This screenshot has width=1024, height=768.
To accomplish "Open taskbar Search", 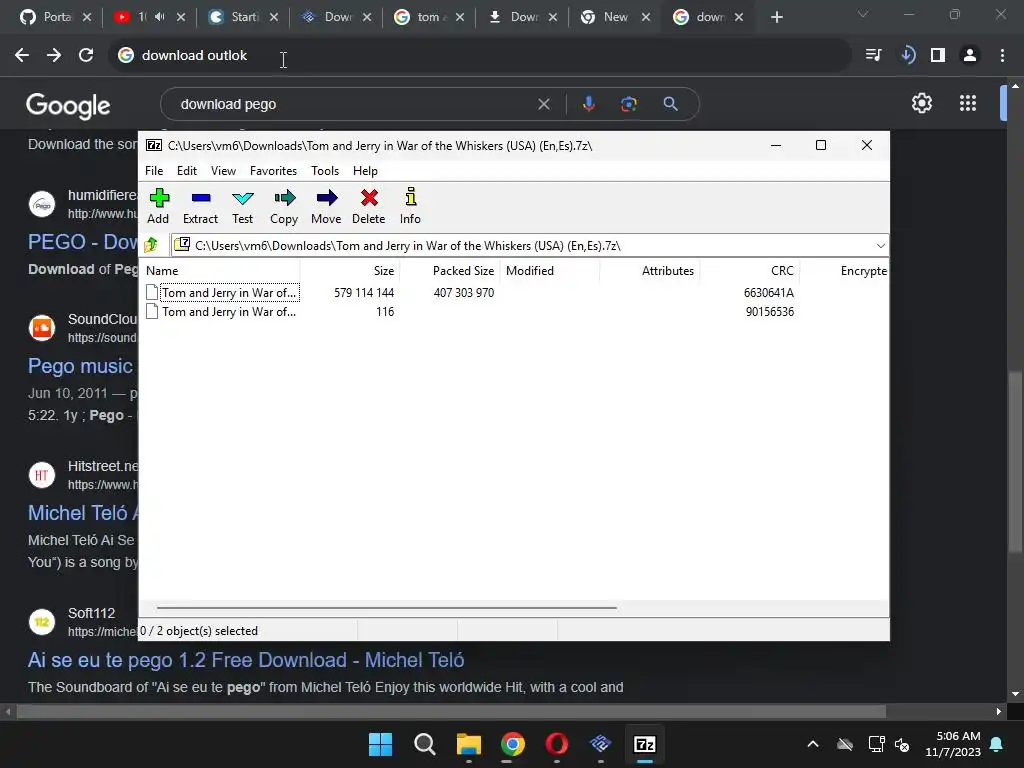I will 424,744.
